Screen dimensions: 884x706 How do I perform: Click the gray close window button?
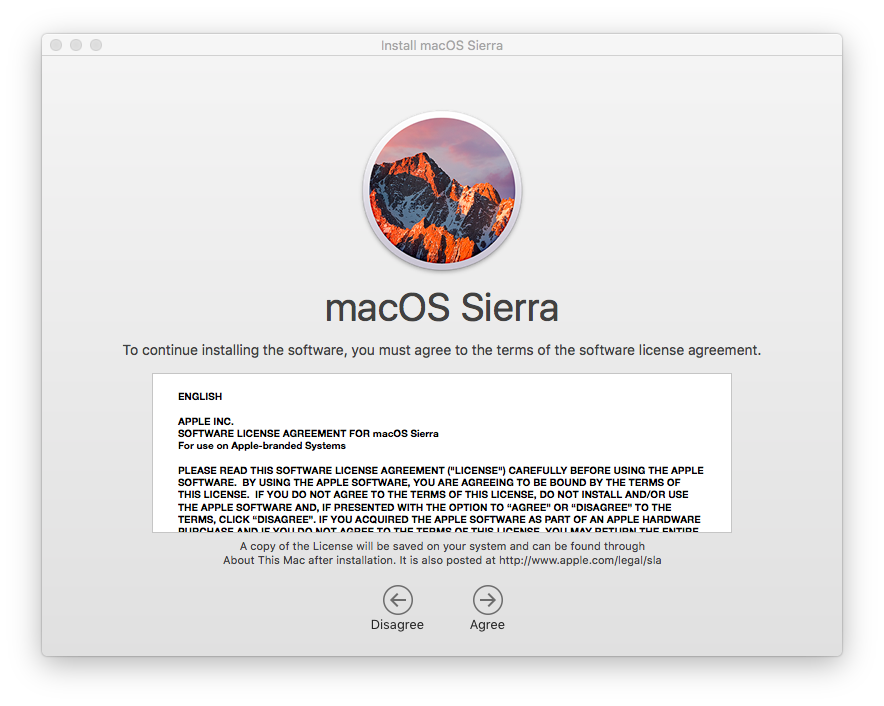(x=56, y=45)
